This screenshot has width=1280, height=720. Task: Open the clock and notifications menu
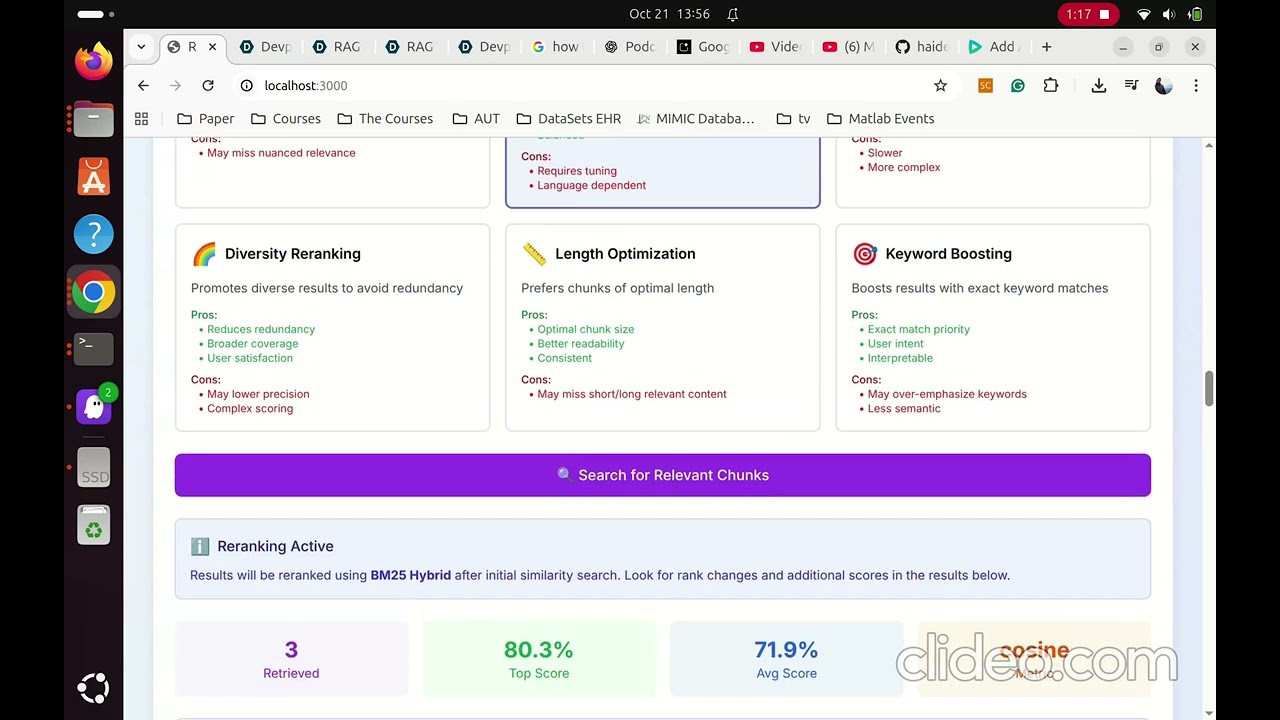point(683,14)
